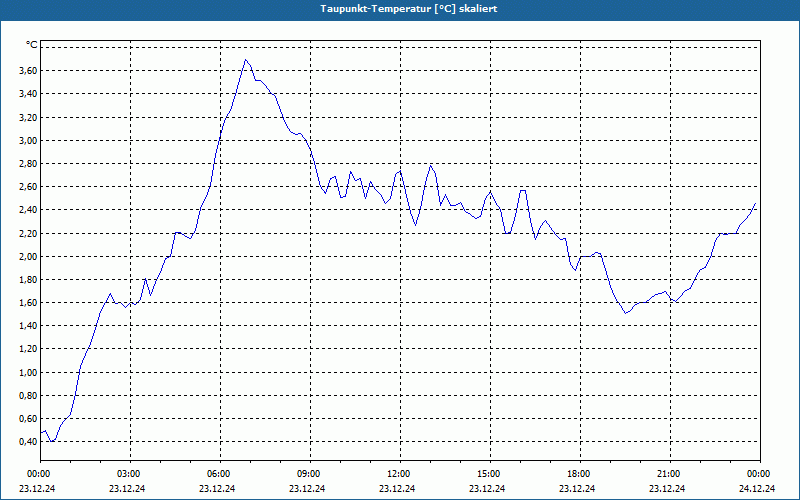Select the "18:00" time label
Viewport: 800px width, 500px height.
tap(580, 474)
